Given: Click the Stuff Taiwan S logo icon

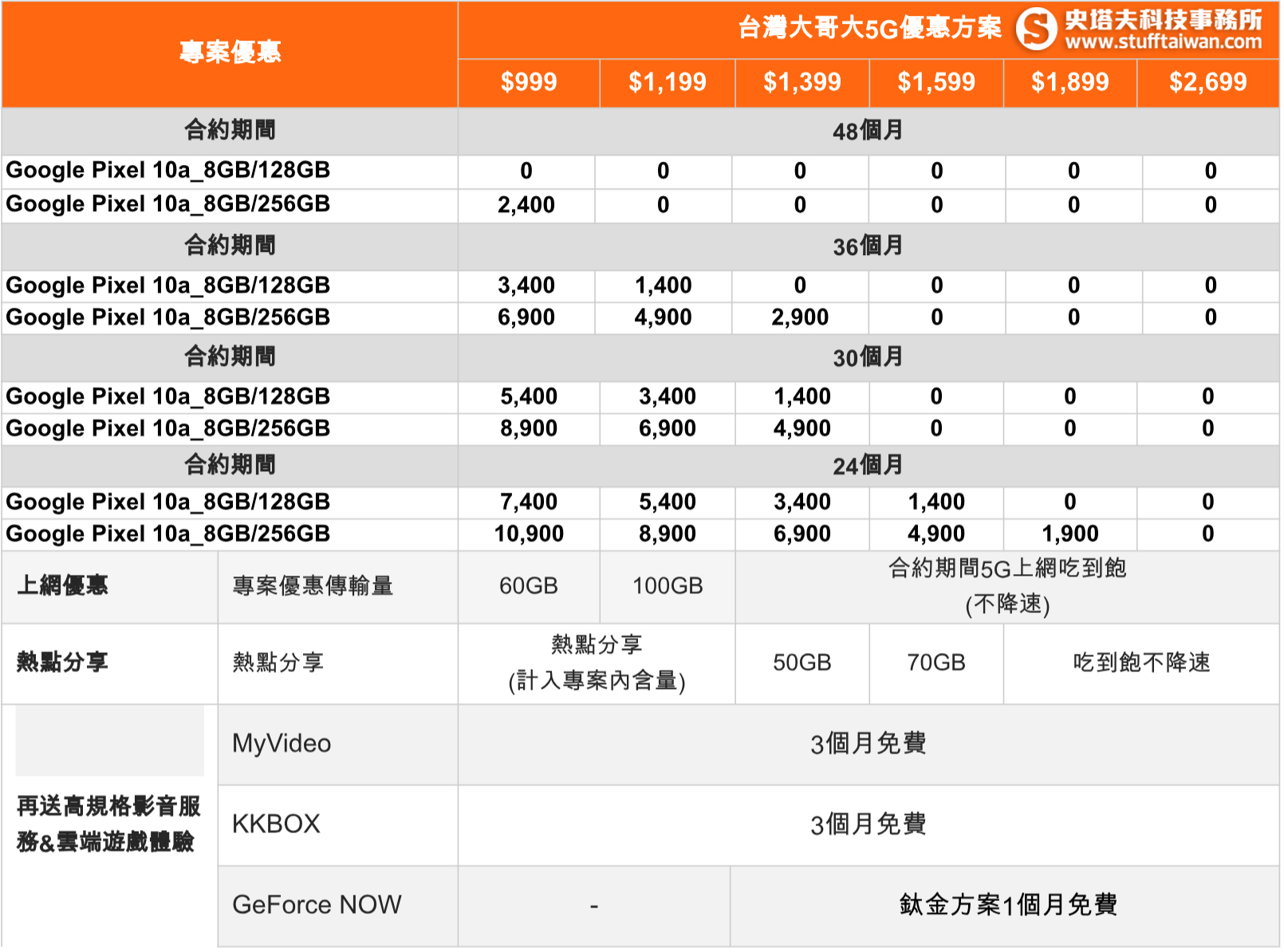Looking at the screenshot, I should 1037,29.
